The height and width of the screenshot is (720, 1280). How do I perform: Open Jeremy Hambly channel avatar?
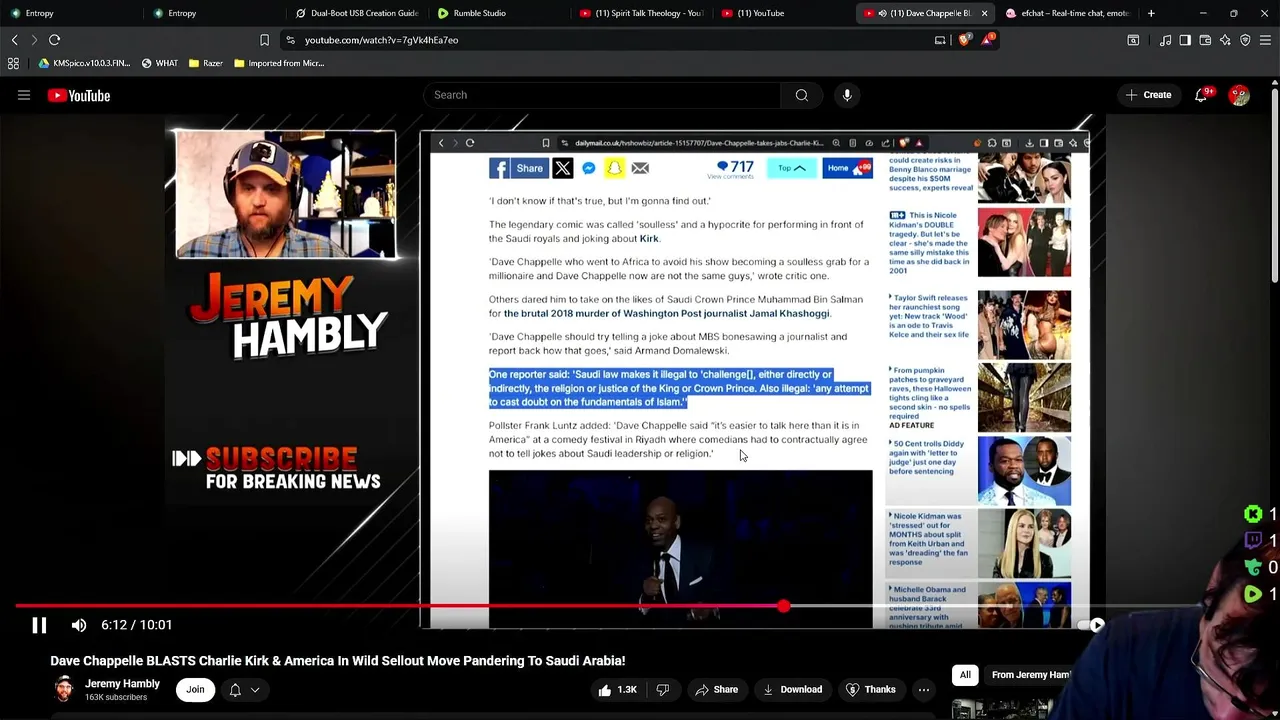coord(63,689)
